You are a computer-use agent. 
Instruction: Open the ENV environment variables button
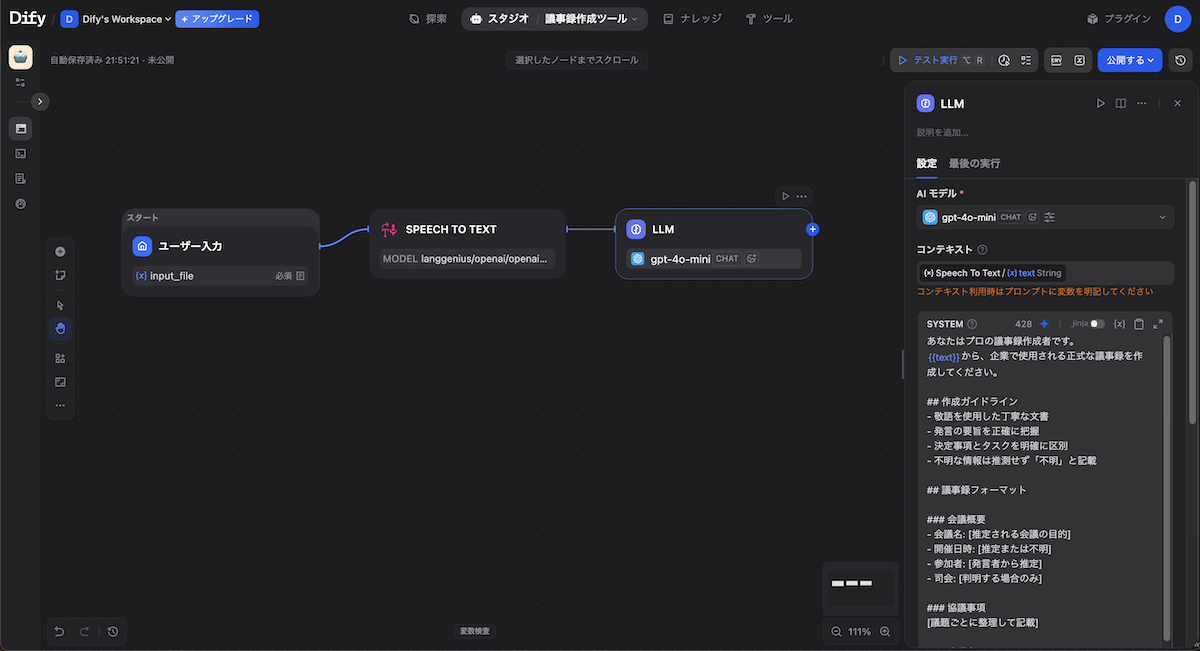click(x=1055, y=60)
